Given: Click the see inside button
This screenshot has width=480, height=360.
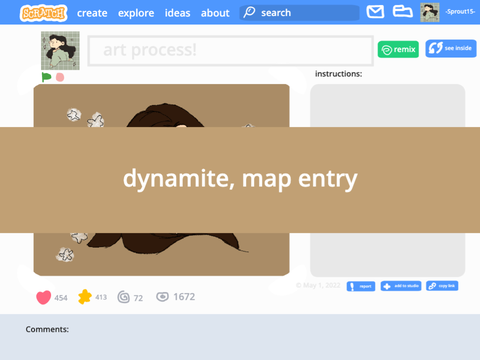Looking at the screenshot, I should tap(451, 48).
